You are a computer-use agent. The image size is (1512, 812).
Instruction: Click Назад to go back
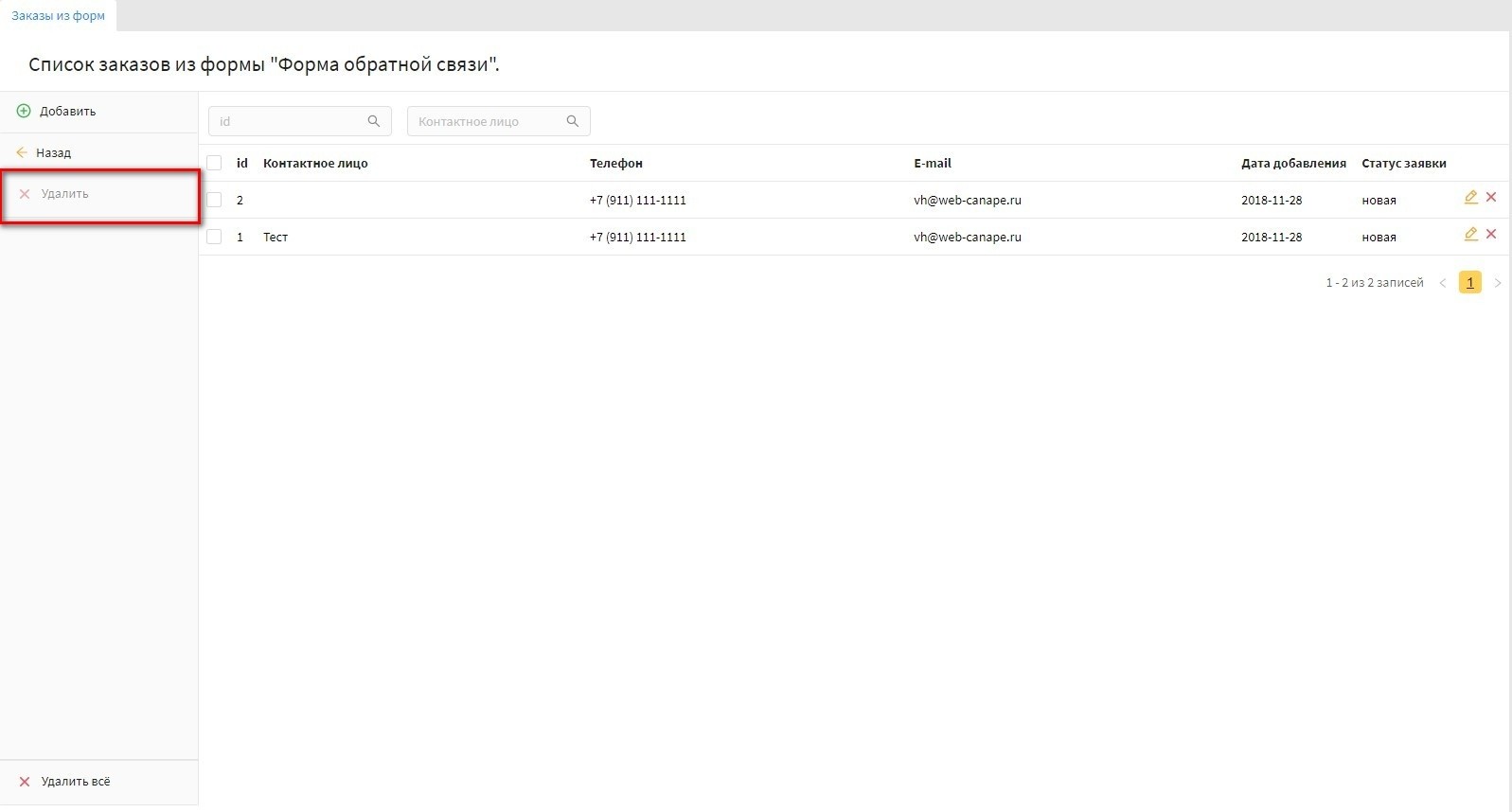click(x=53, y=152)
